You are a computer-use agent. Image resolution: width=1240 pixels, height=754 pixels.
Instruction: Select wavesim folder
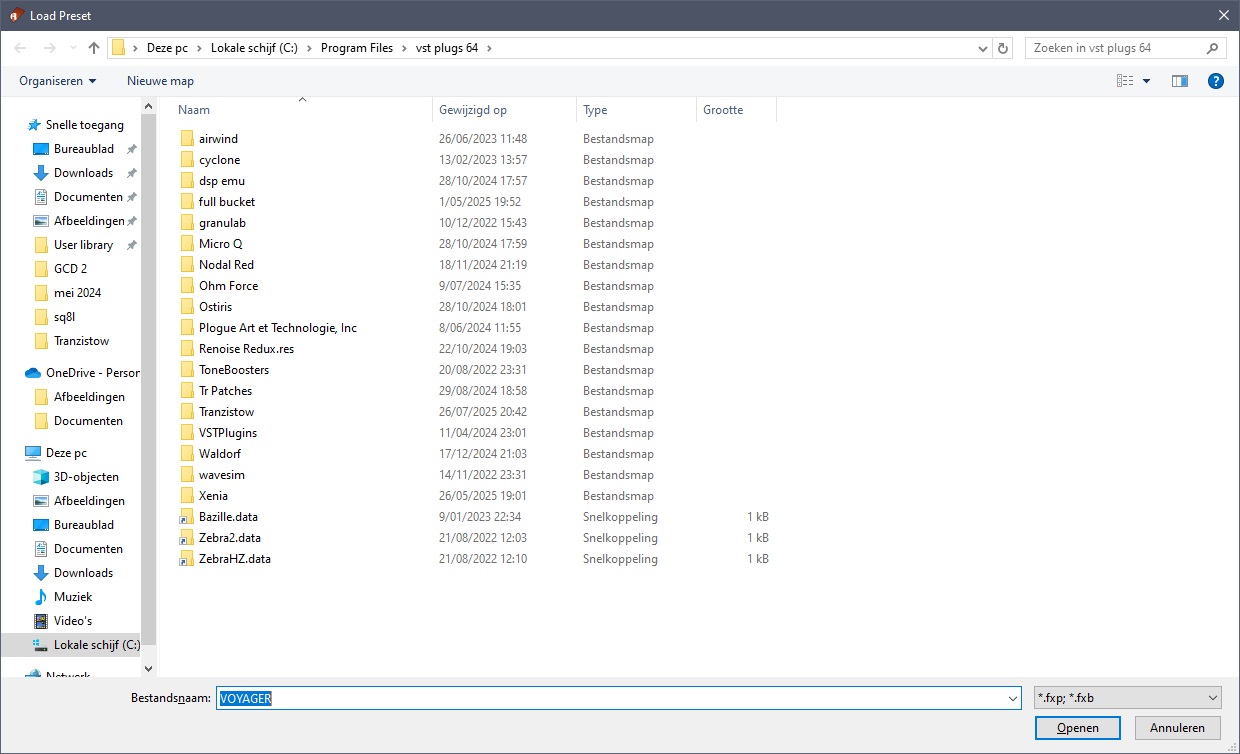click(221, 475)
